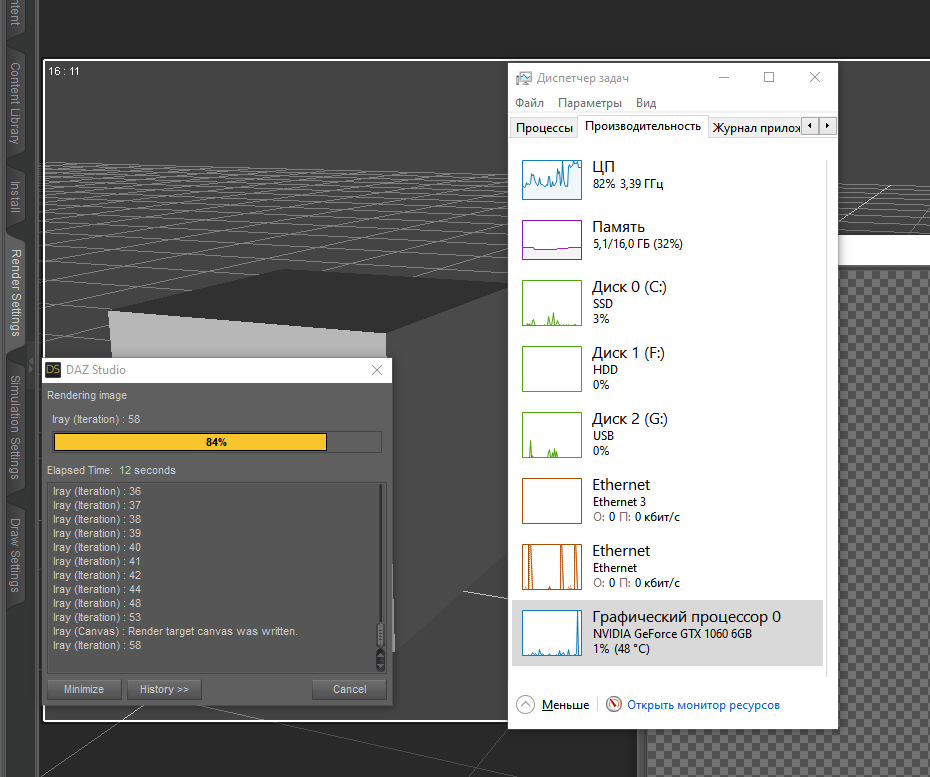
Task: Switch to Журнал приложений tab
Action: [756, 128]
